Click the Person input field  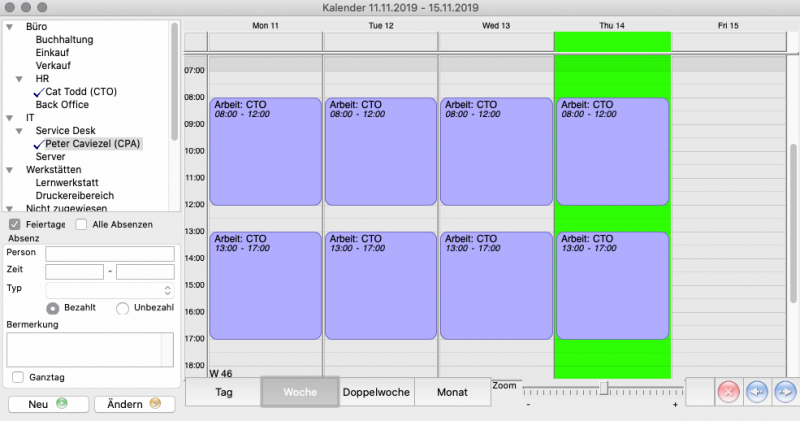(x=110, y=254)
